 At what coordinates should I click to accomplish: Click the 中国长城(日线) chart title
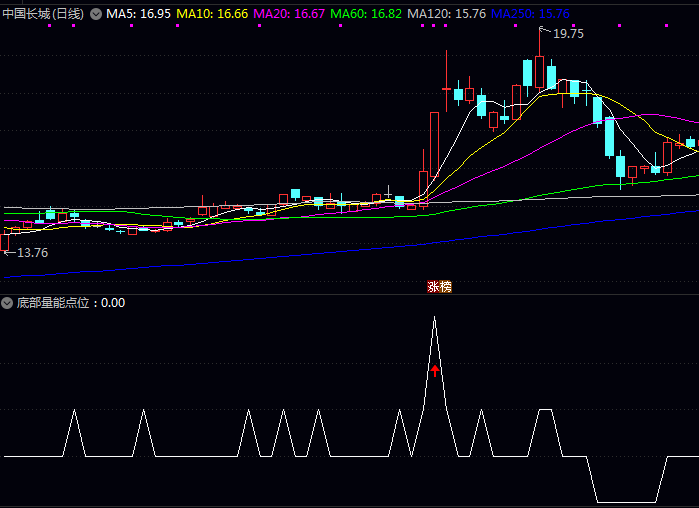tap(43, 14)
